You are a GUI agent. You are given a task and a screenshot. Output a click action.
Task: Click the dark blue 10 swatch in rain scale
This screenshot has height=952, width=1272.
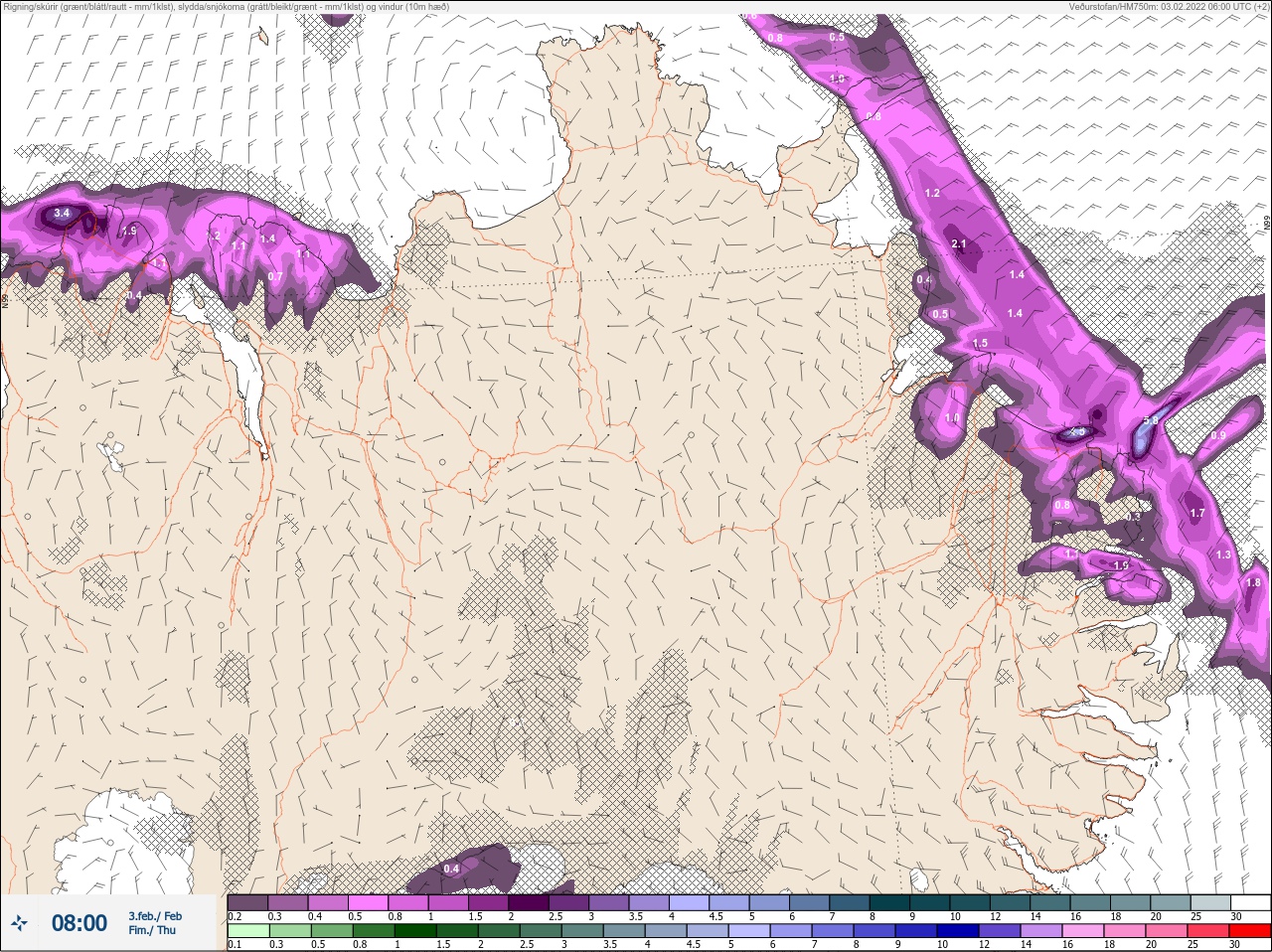(x=959, y=931)
